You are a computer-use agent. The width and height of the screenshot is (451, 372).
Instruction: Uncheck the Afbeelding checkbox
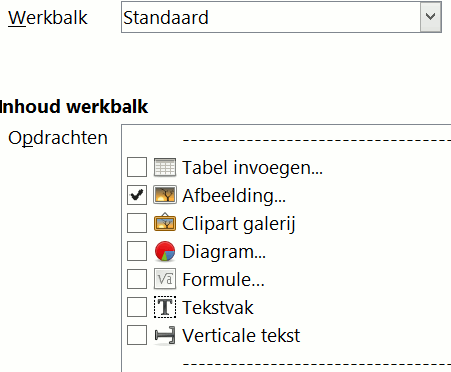pos(137,195)
